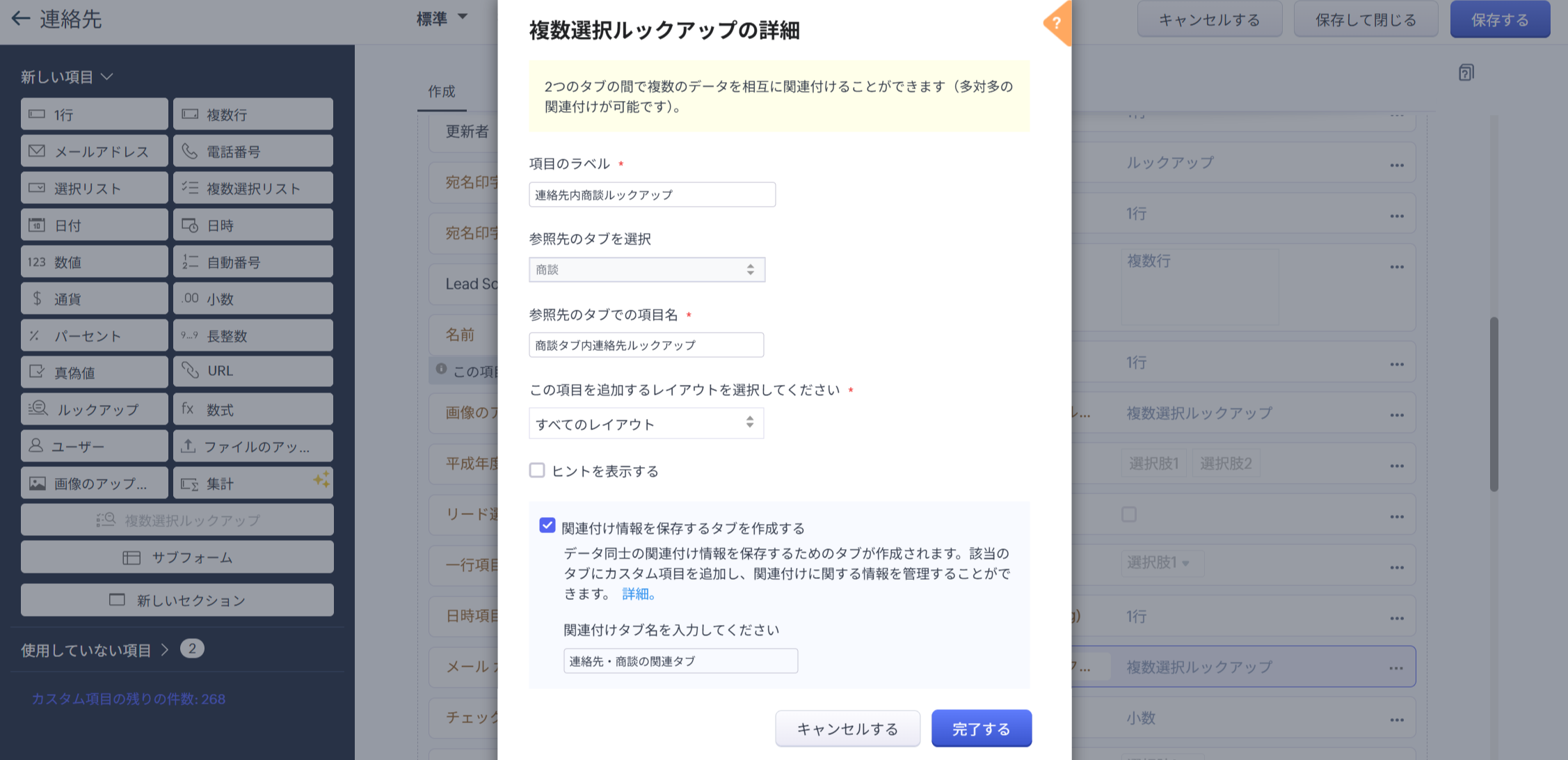Select the ルックアップ field type icon
This screenshot has height=760, width=1568.
(x=38, y=409)
